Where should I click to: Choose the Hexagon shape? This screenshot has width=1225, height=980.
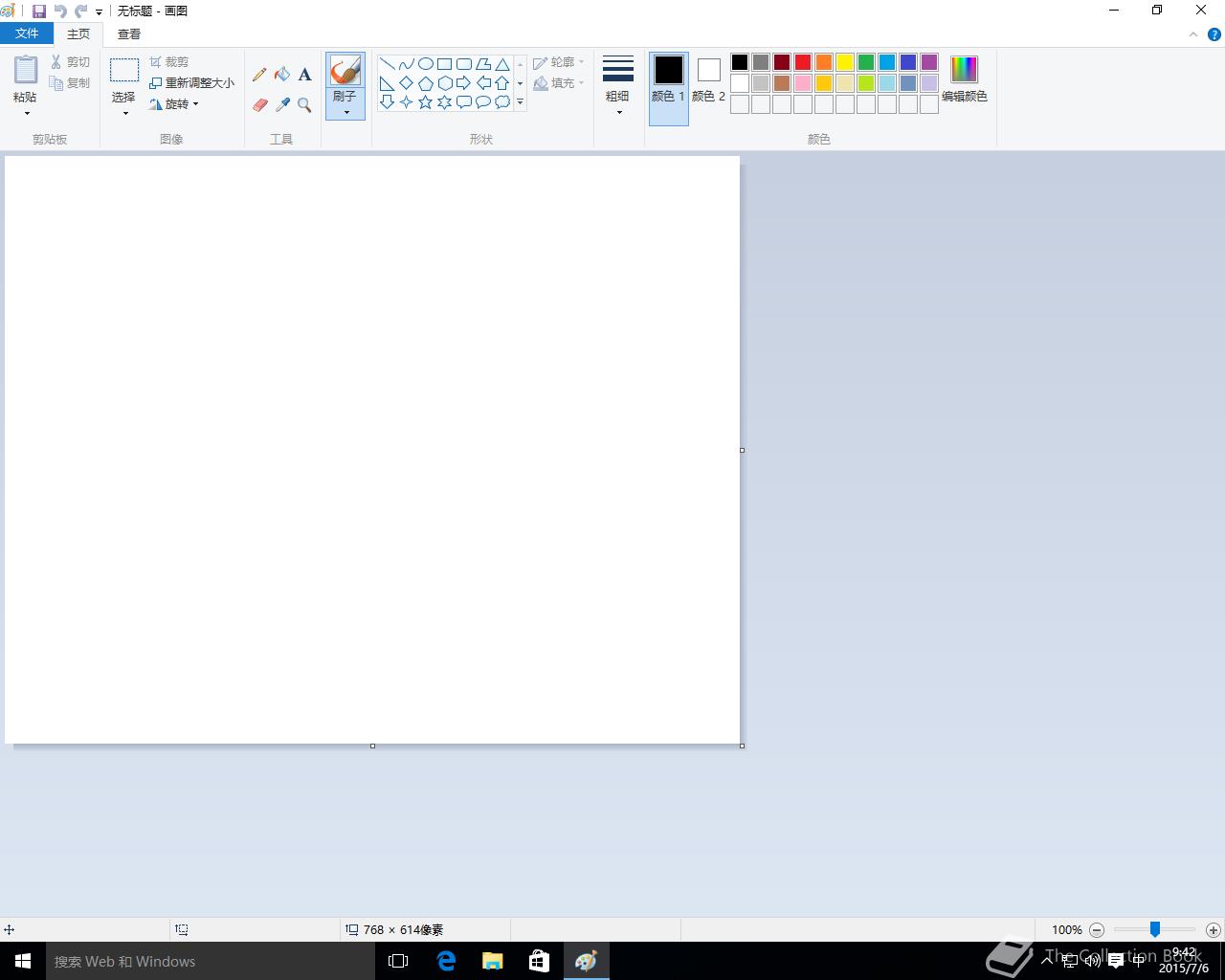pos(445,83)
